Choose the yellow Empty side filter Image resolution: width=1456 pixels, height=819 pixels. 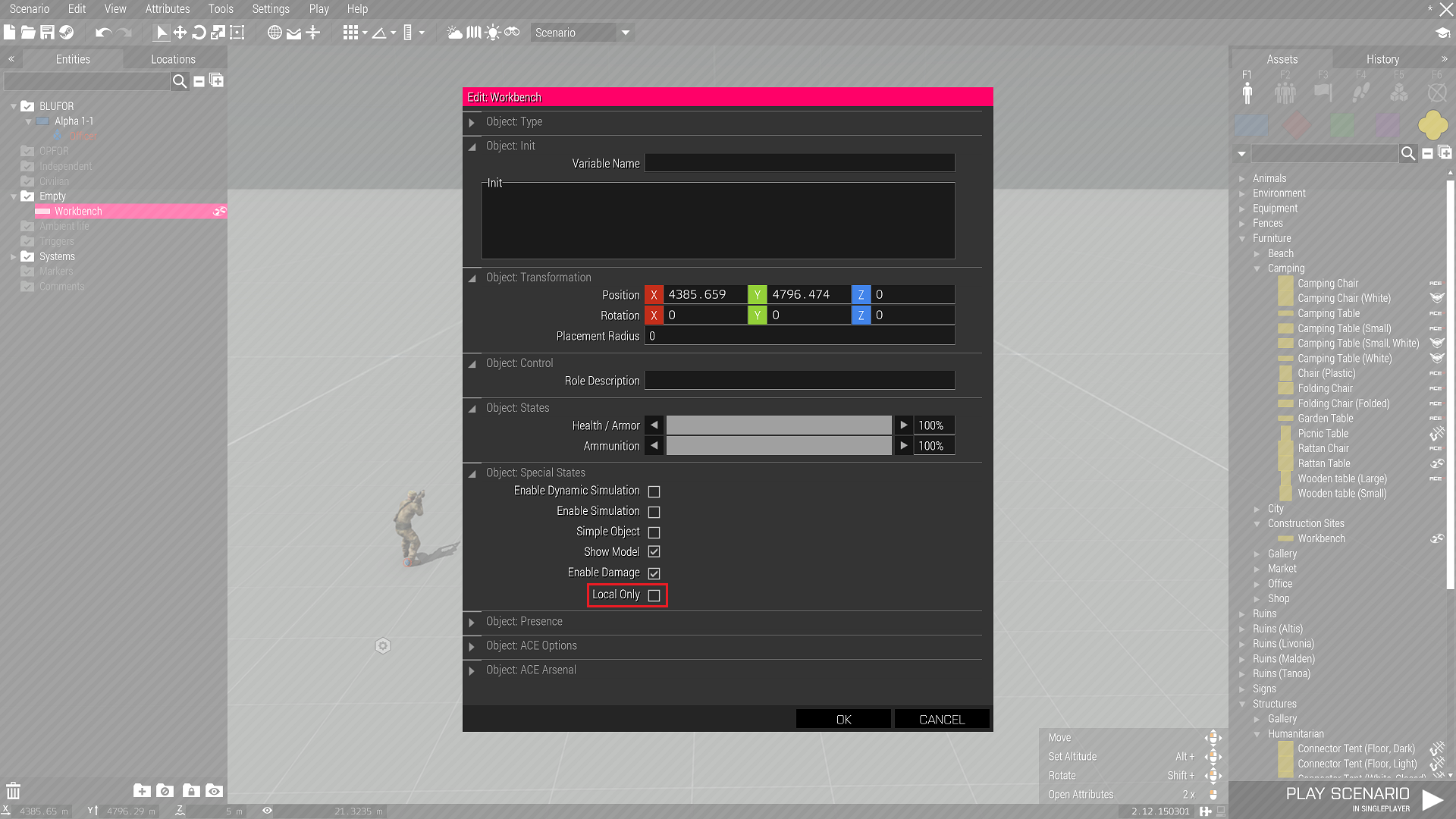1432,125
